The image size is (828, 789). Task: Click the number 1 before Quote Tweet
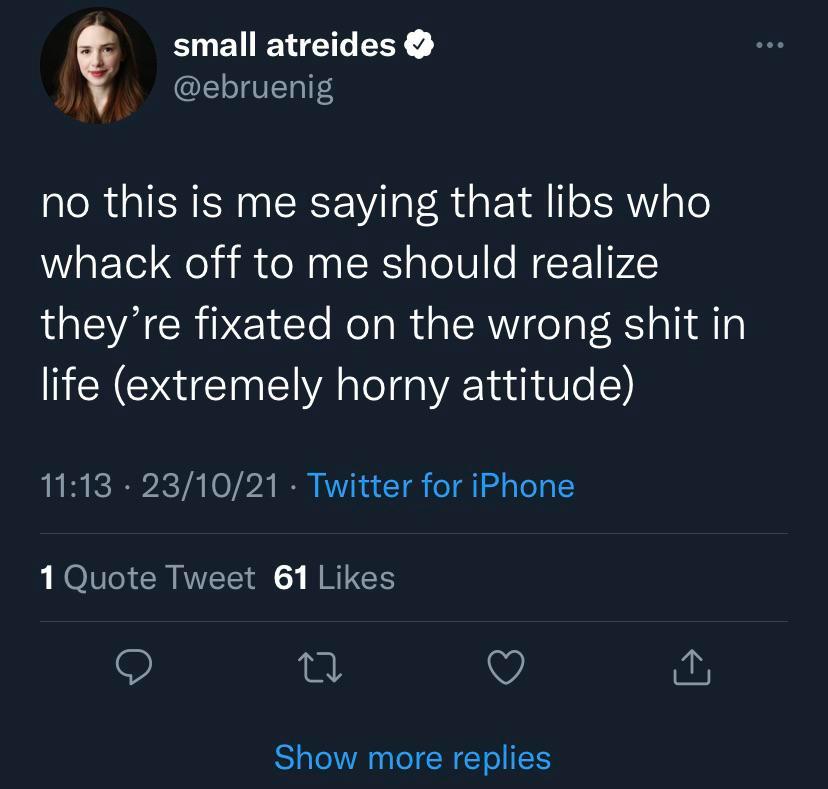tap(46, 578)
